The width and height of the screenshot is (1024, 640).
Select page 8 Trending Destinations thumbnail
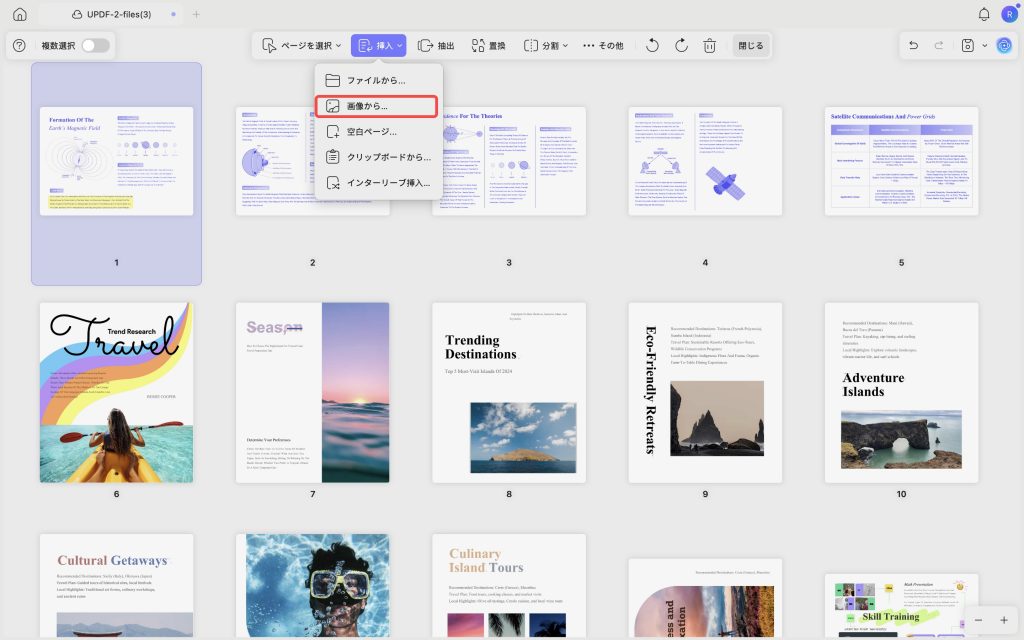[x=509, y=392]
